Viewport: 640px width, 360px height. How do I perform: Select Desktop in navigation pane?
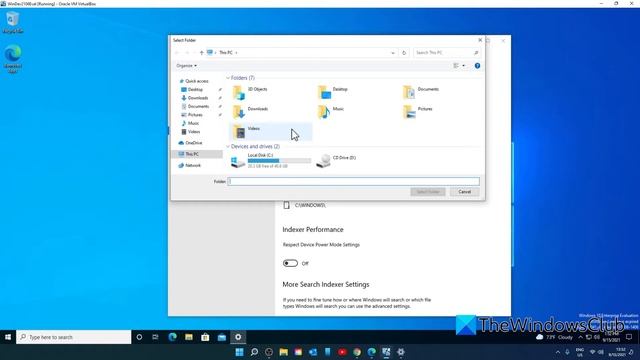point(195,89)
